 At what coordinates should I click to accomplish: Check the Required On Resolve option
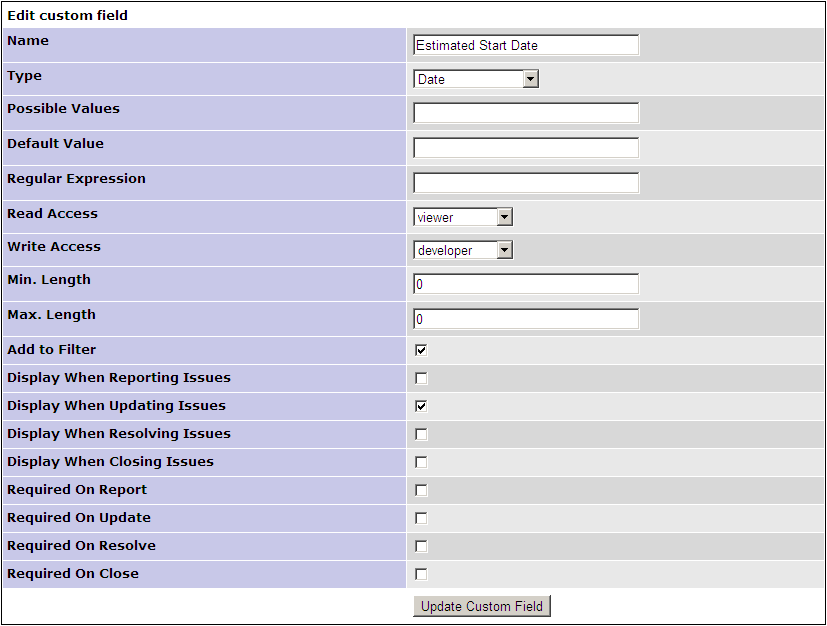click(x=421, y=546)
